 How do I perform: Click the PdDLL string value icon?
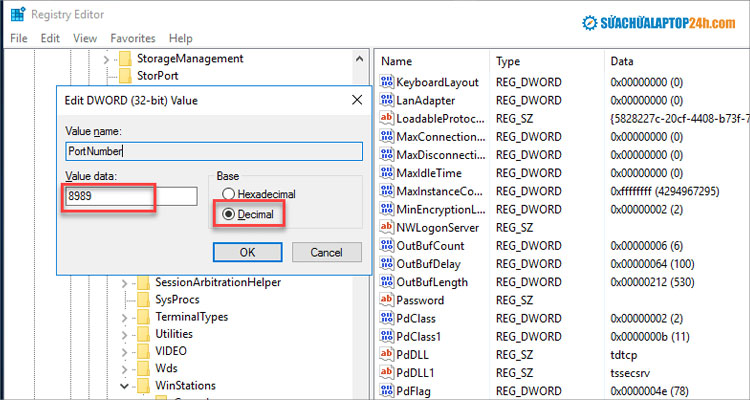point(386,355)
